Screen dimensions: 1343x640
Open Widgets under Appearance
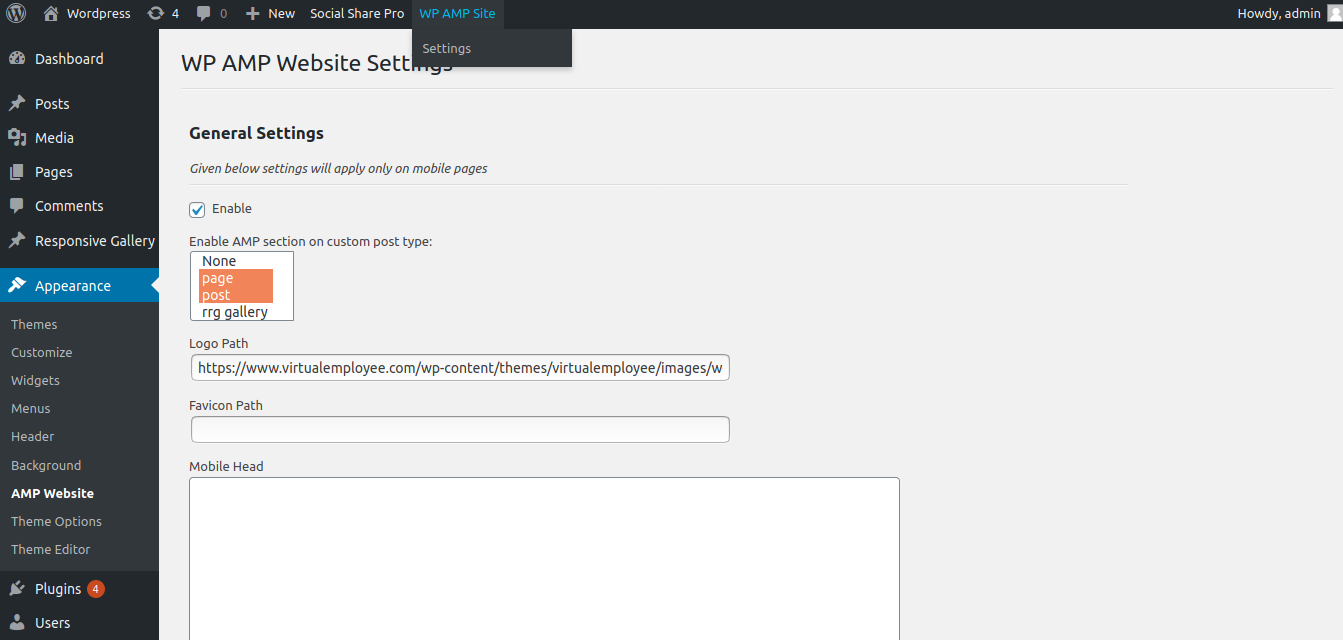[x=36, y=380]
